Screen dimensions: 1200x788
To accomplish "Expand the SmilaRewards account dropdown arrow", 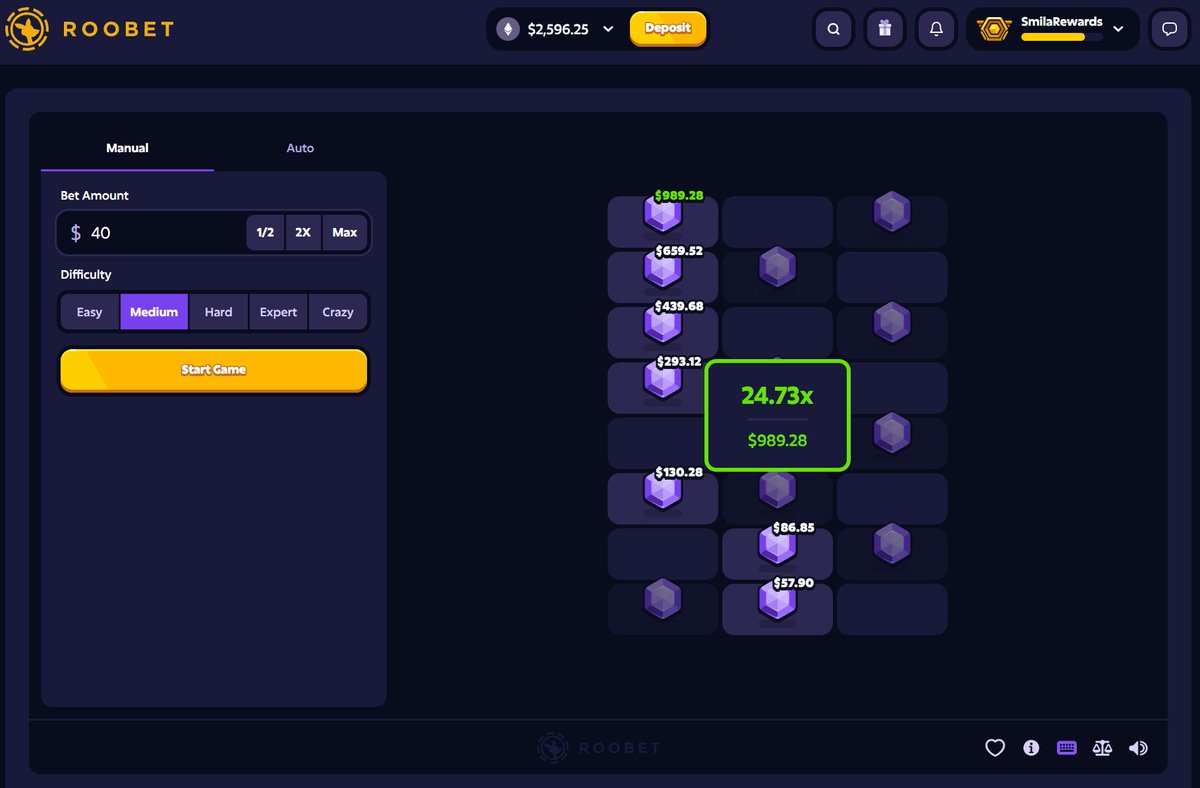I will 1118,29.
